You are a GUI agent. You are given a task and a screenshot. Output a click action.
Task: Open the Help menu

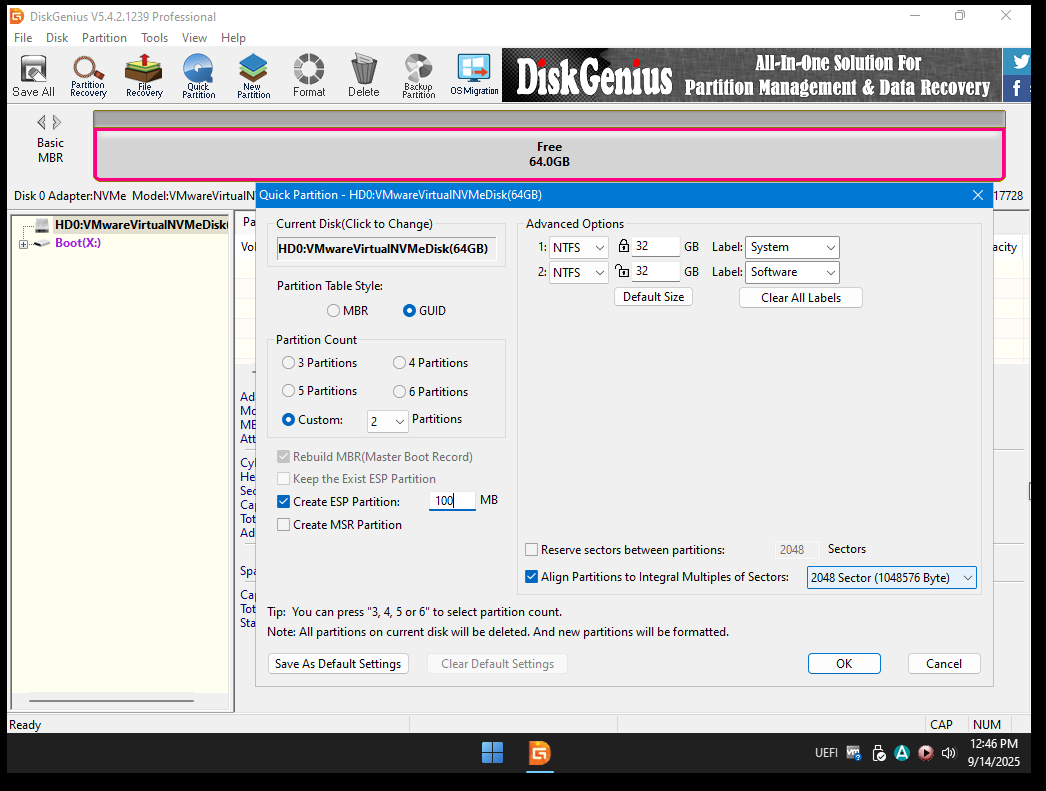233,38
